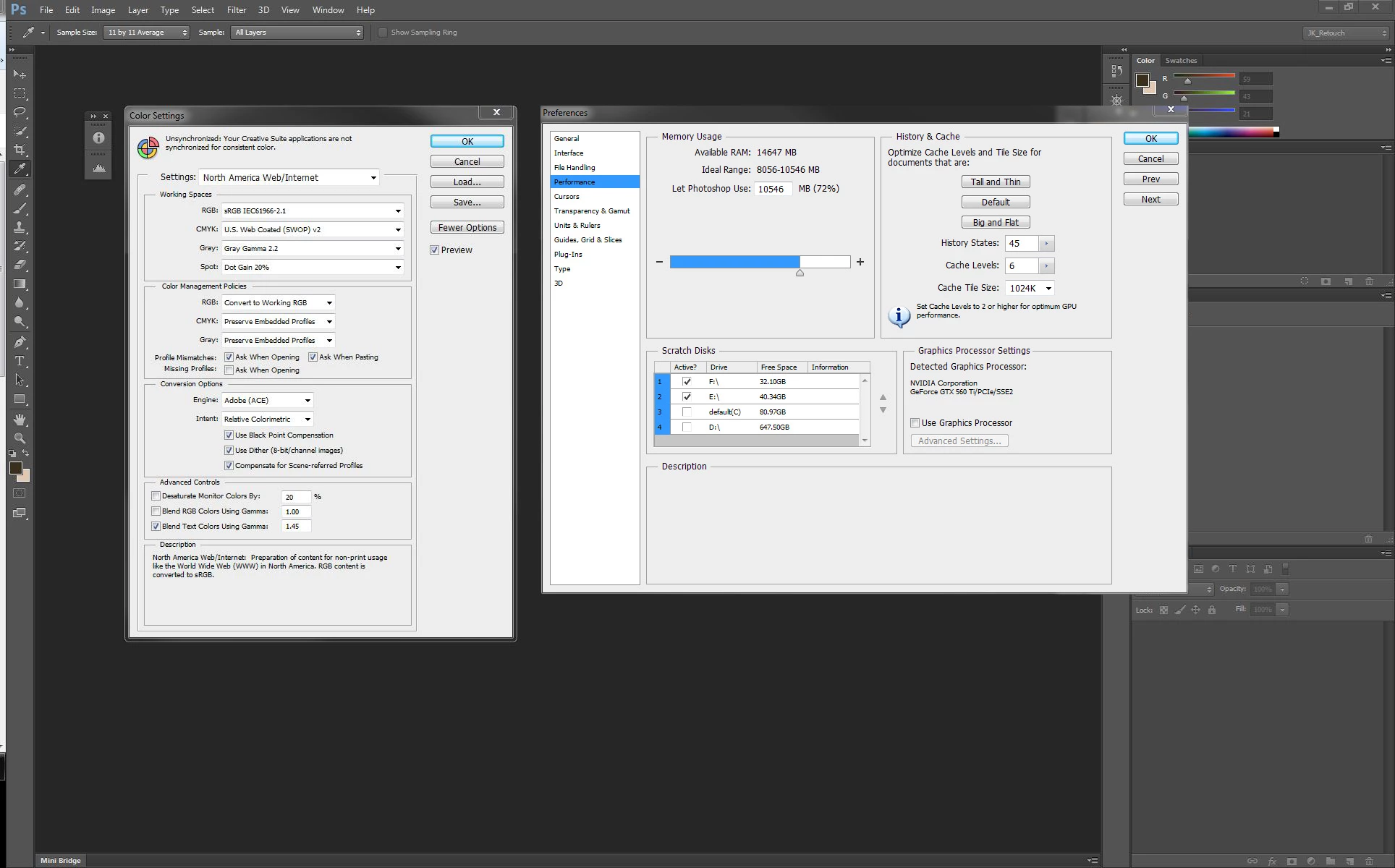
Task: Click the Tall and Thin button
Action: pyautogui.click(x=996, y=182)
